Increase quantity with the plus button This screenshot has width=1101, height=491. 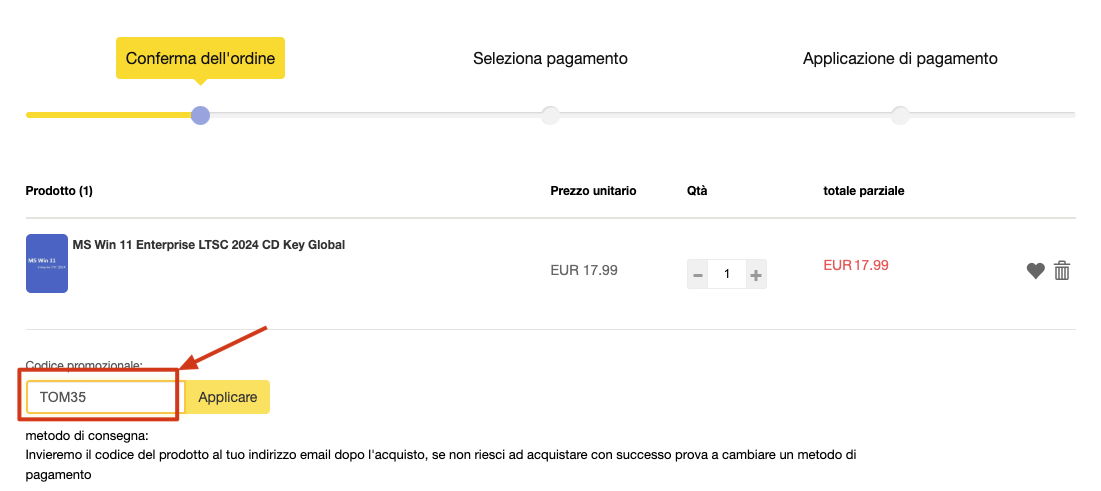coord(756,275)
